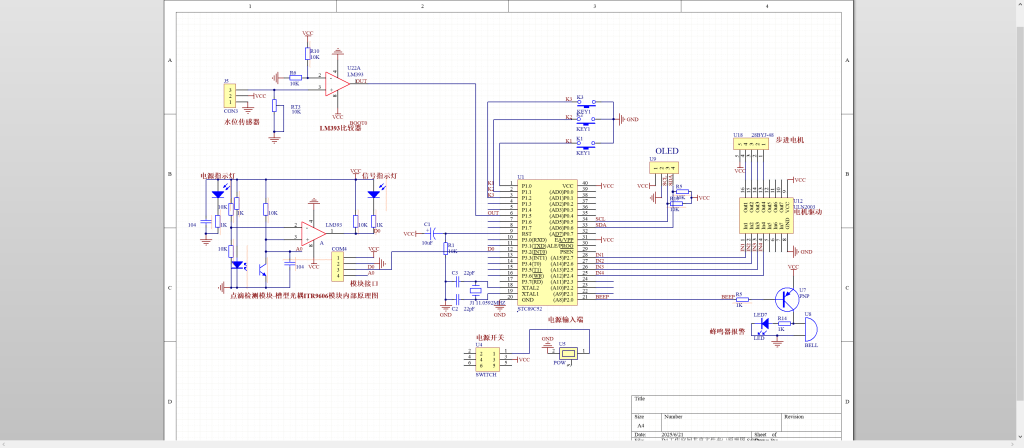Viewport: 1024px width, 448px height.
Task: Click the COM4 module interface connector
Action: [339, 266]
